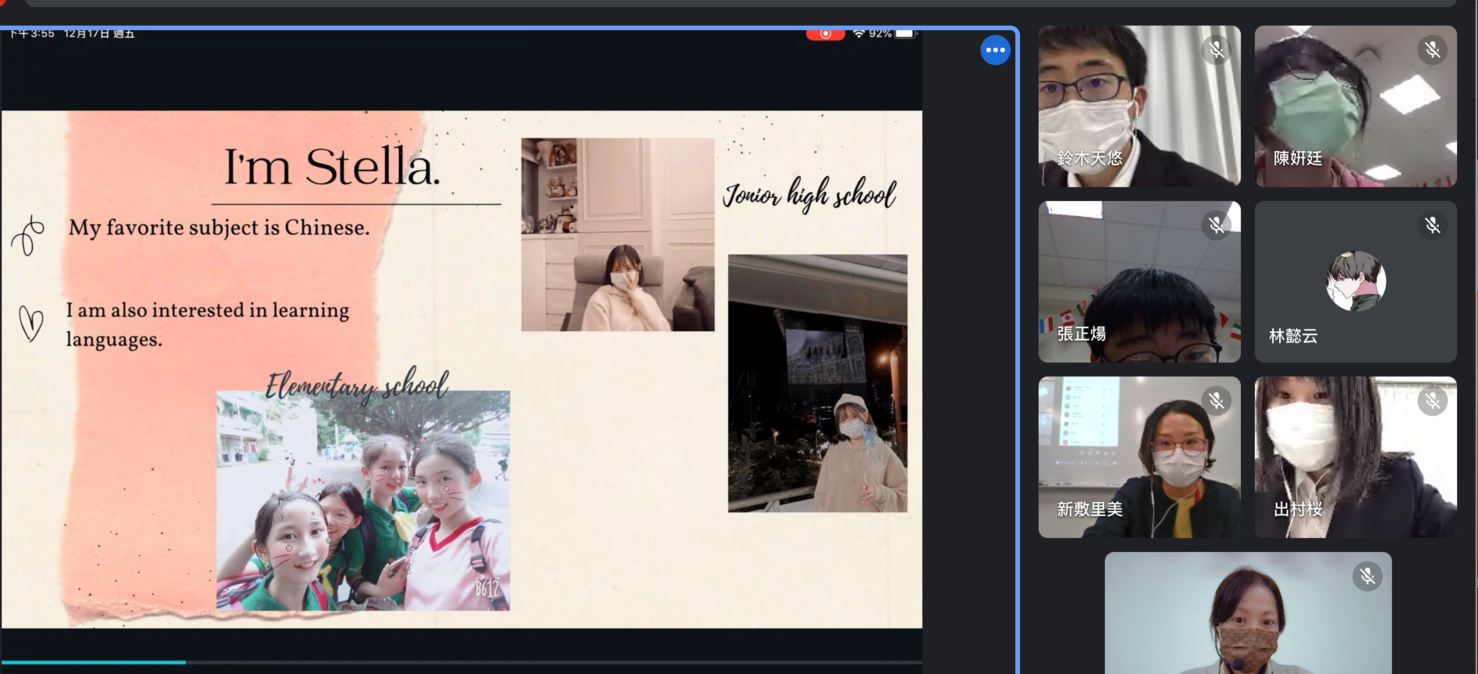Click muted mic icon on 鈴木天悠 tile
The width and height of the screenshot is (1478, 674).
point(1216,50)
